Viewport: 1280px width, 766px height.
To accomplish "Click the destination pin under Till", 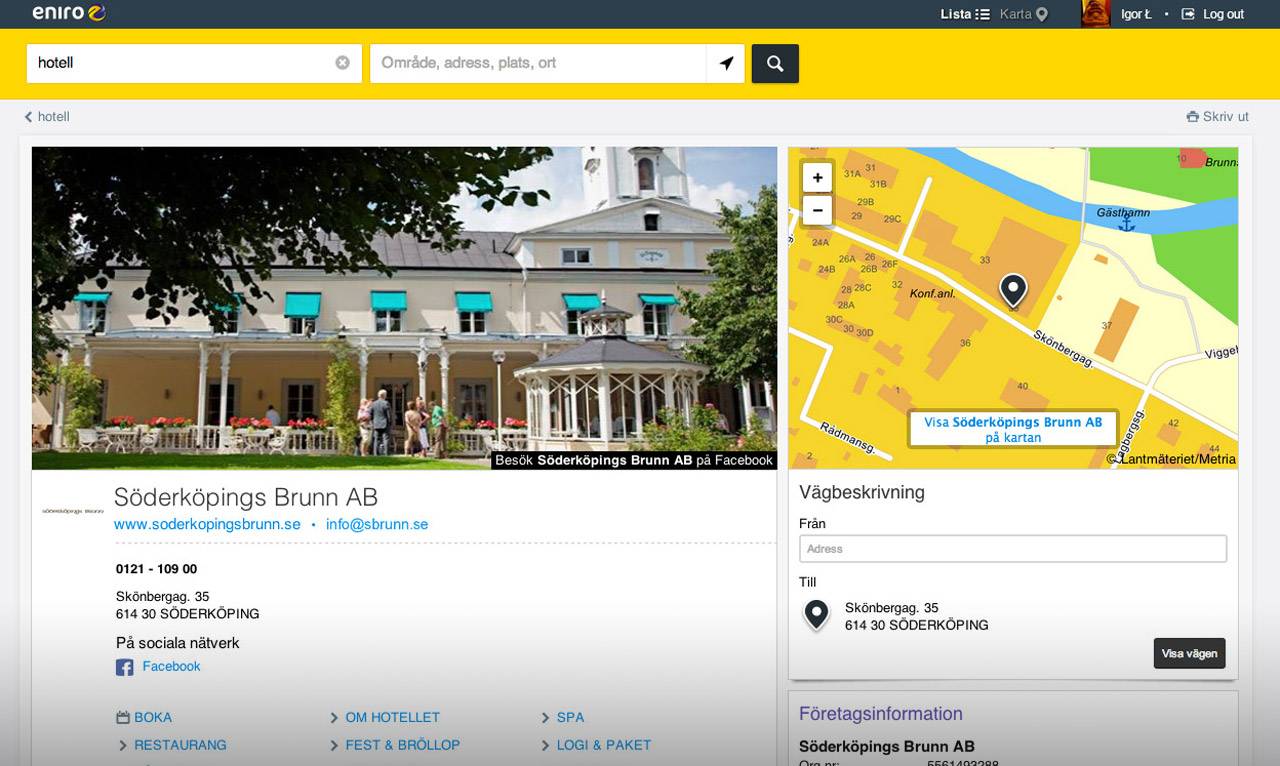I will pyautogui.click(x=817, y=615).
